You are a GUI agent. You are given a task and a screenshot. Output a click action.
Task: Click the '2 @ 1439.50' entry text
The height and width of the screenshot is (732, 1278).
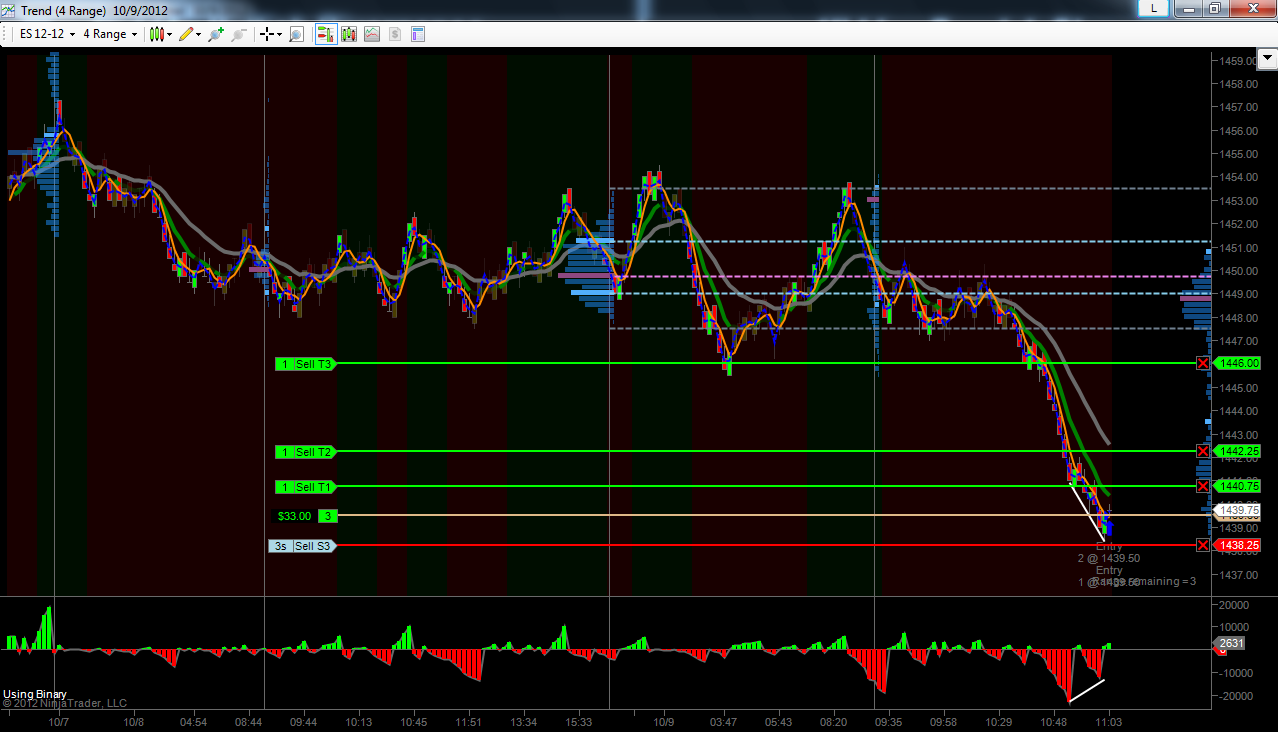click(x=1109, y=558)
